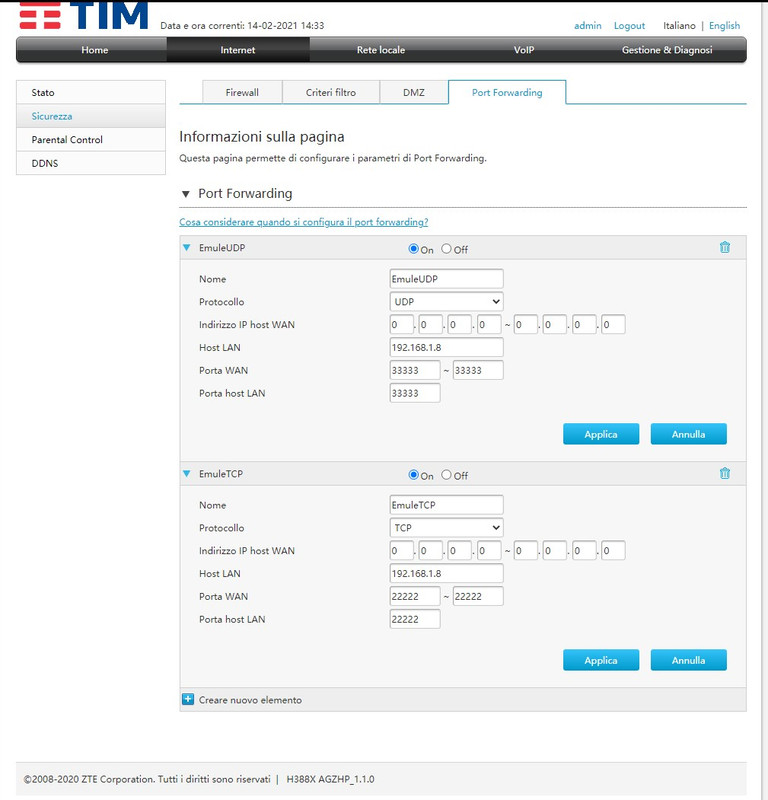Click the EmuleTCP rule header title
The height and width of the screenshot is (800, 768).
221,473
